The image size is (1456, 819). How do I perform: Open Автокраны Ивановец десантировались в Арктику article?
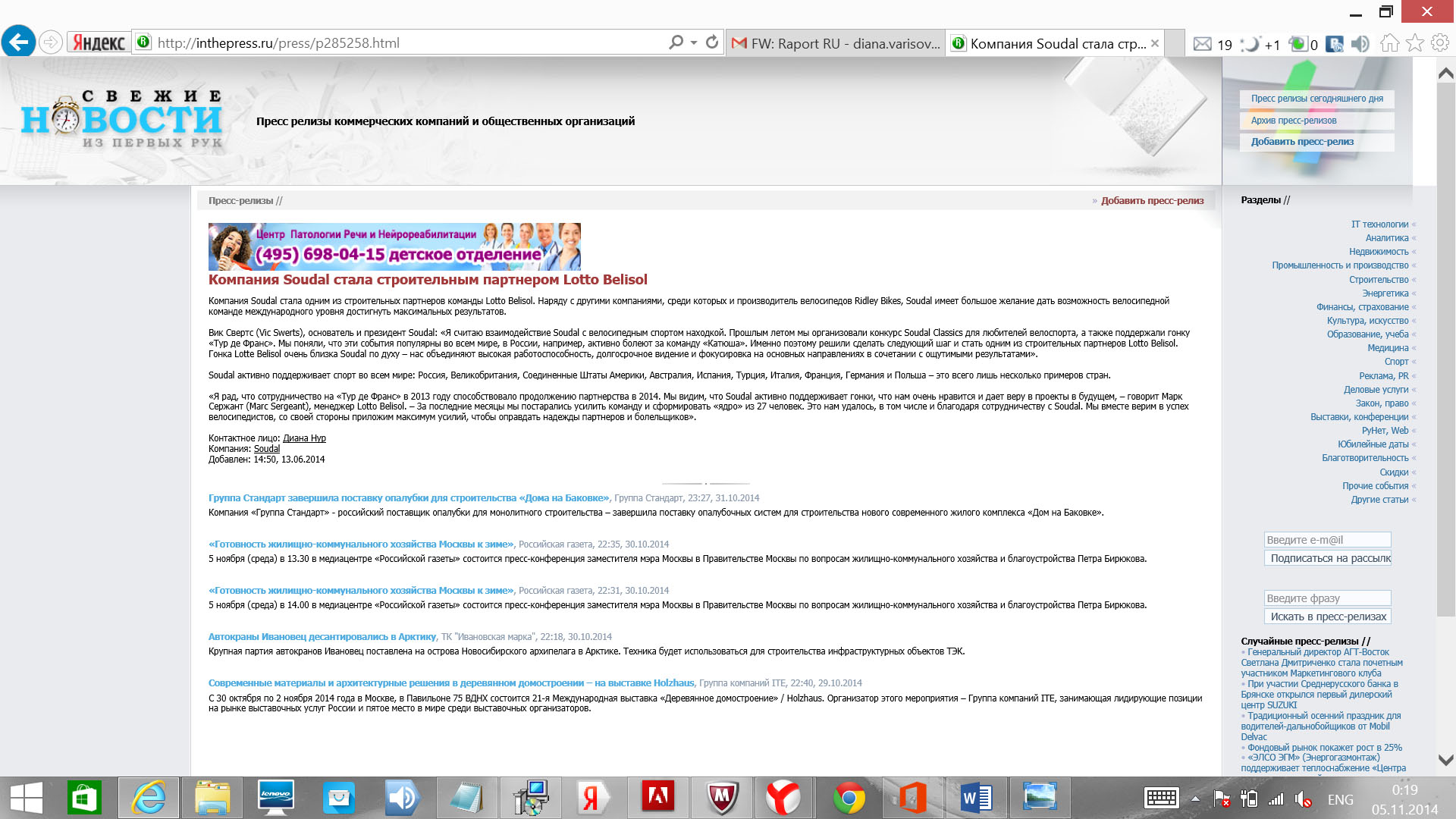[322, 637]
